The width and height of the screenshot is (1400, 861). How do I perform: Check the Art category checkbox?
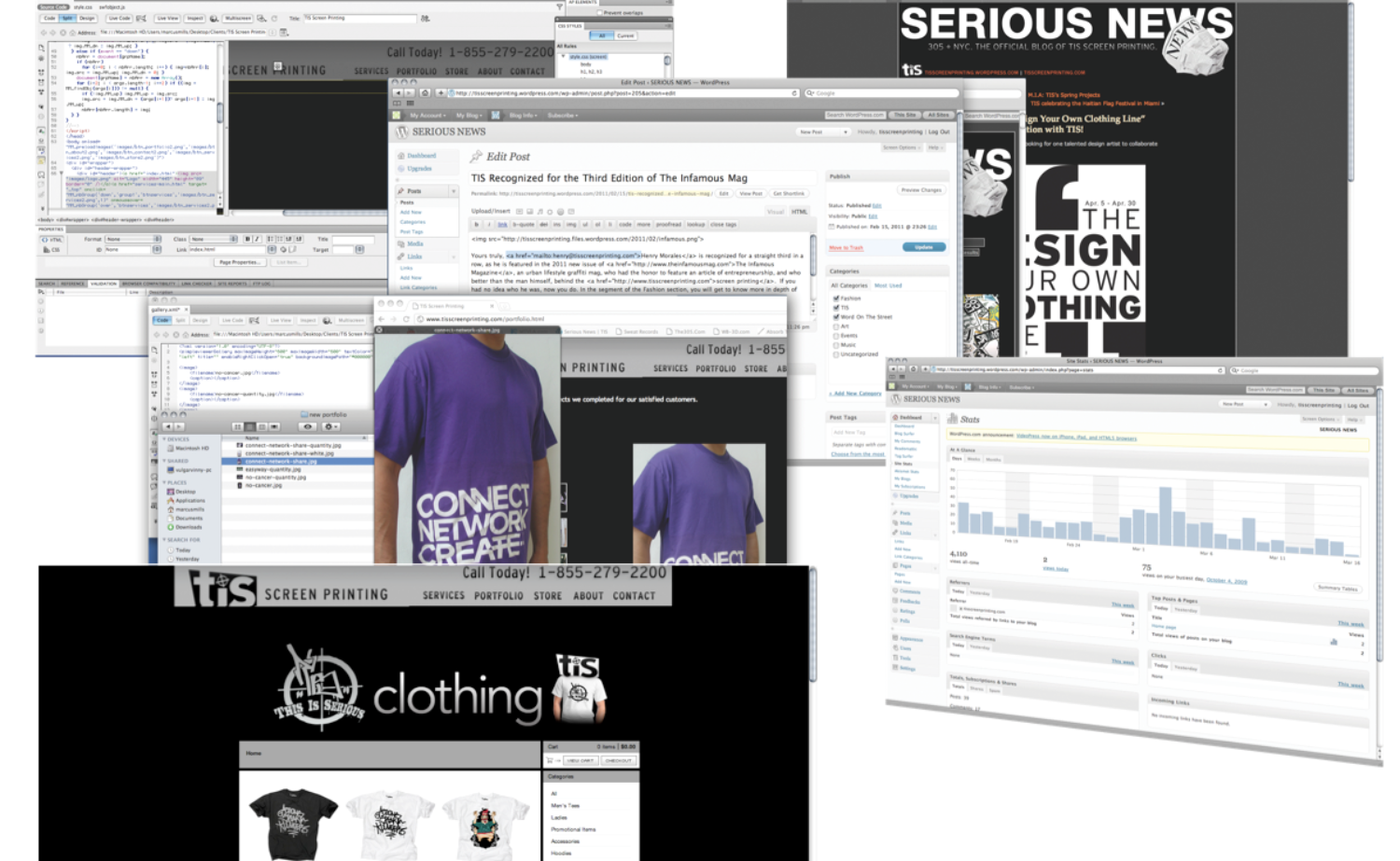836,326
